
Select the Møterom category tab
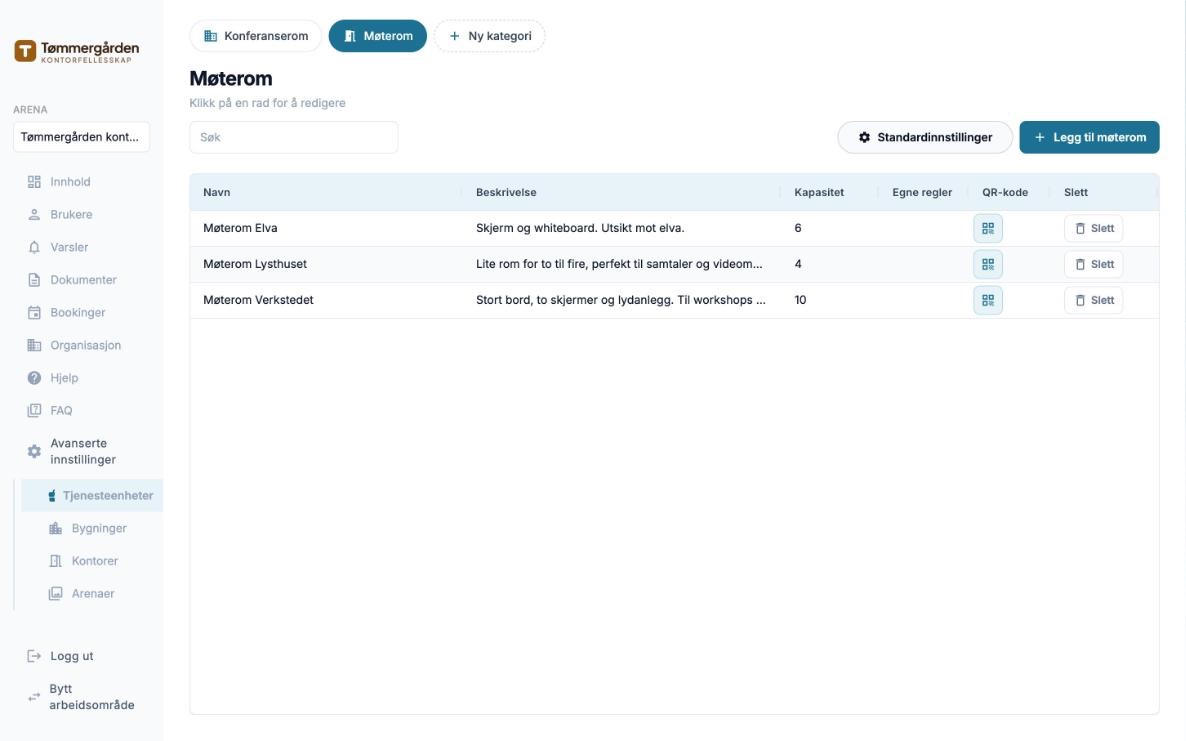(x=377, y=36)
